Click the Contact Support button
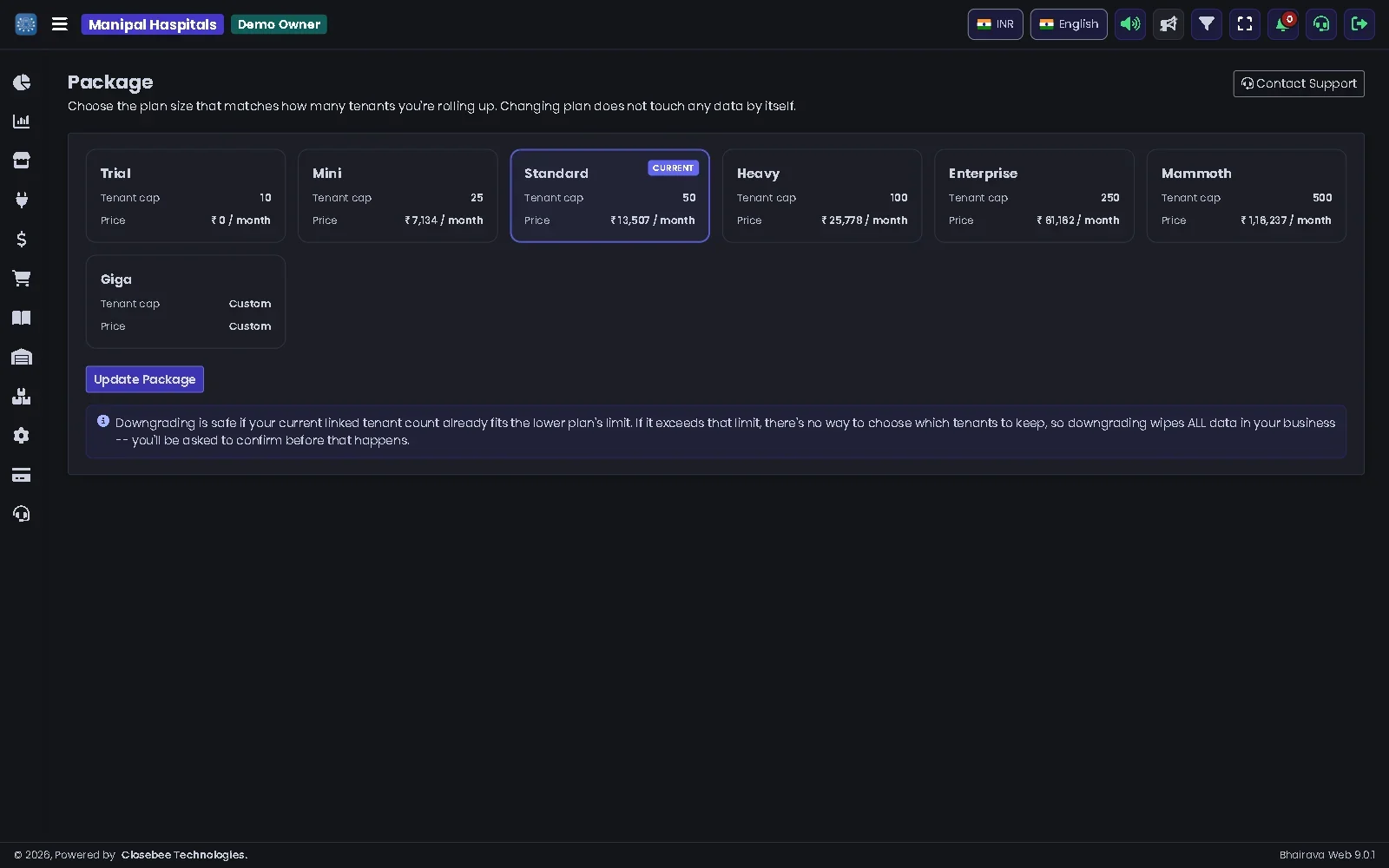 (x=1299, y=83)
